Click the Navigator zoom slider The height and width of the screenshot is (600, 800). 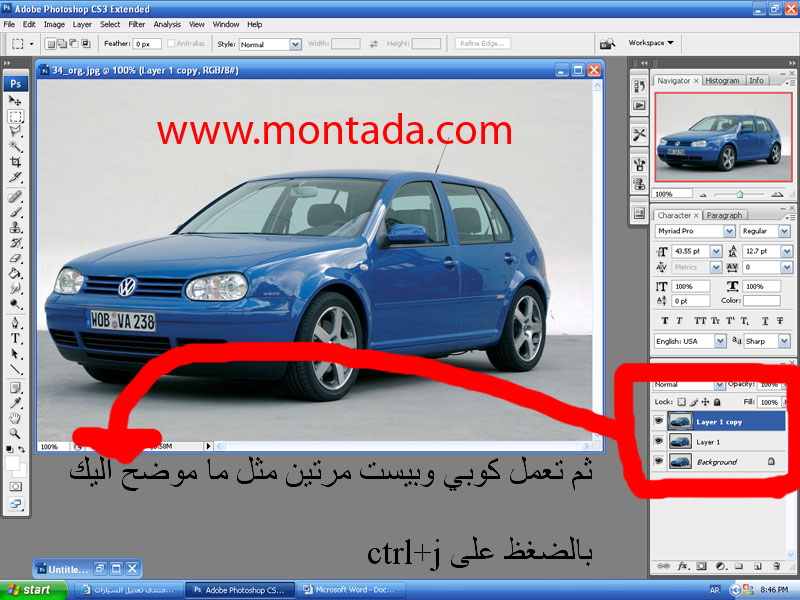point(740,193)
